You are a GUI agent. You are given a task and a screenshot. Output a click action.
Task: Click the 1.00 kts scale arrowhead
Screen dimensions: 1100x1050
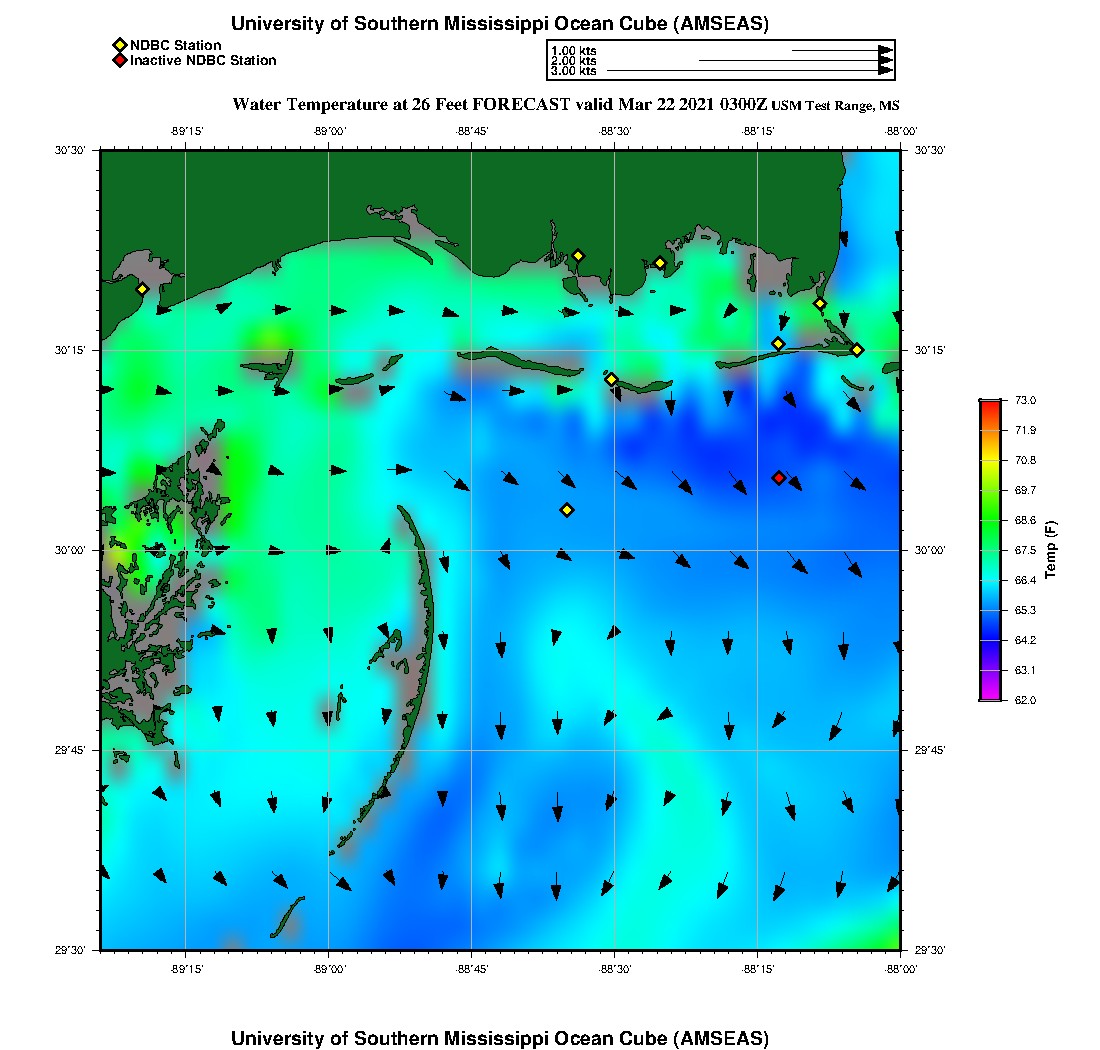coord(885,50)
